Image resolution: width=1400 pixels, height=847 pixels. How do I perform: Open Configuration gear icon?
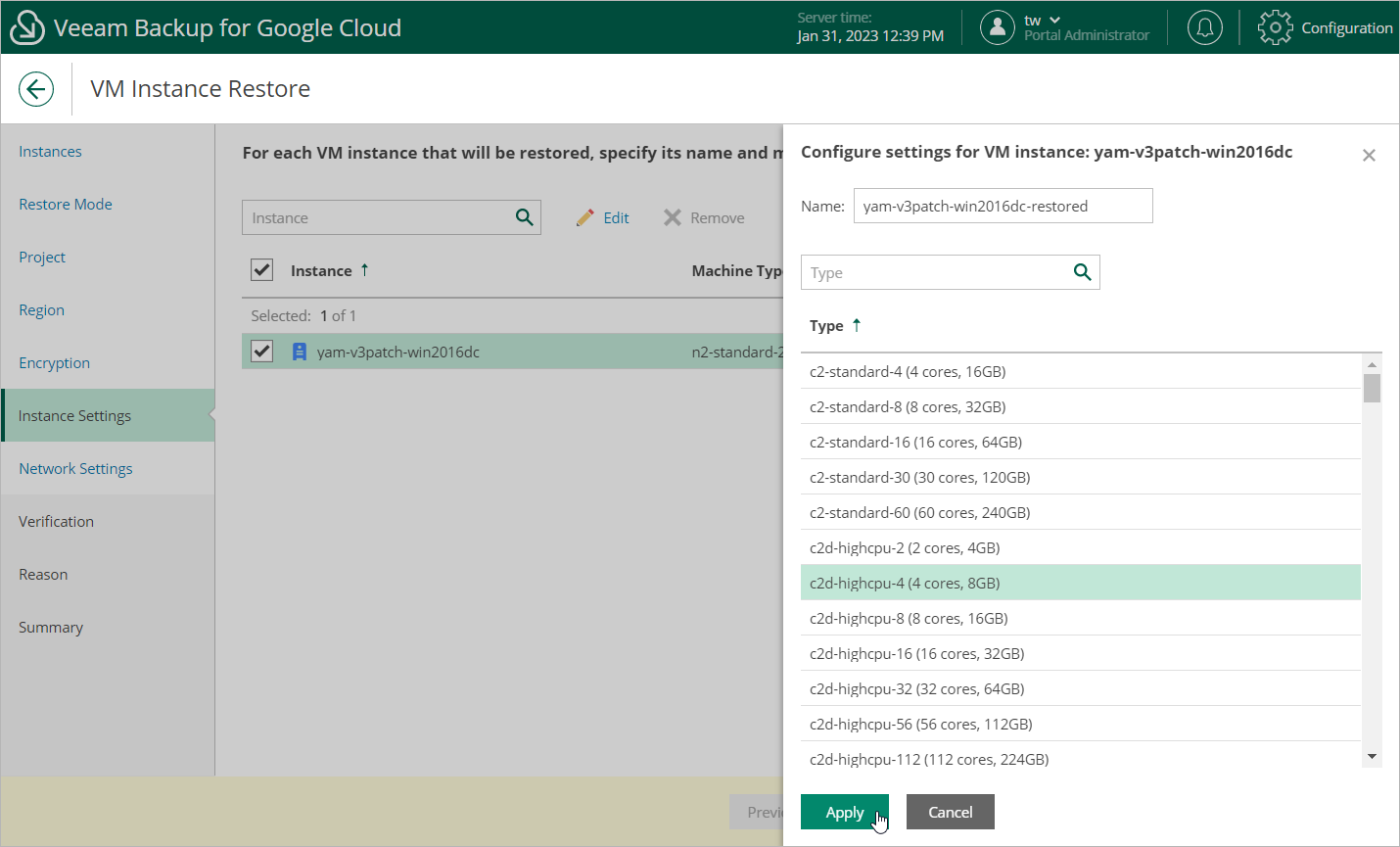[x=1275, y=27]
